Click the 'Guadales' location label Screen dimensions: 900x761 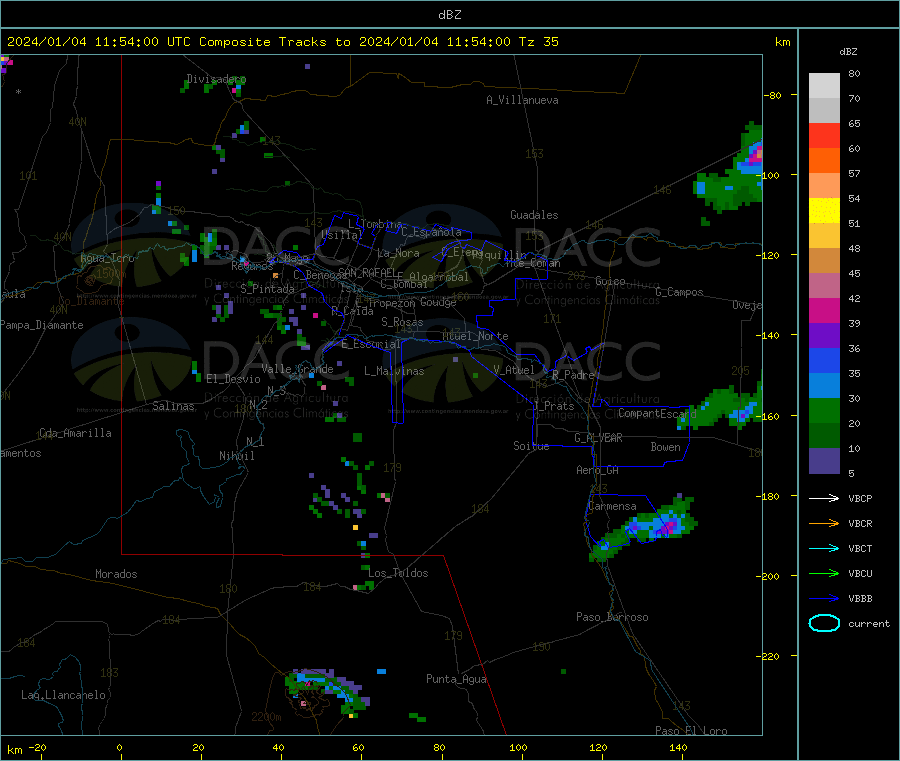click(x=534, y=215)
